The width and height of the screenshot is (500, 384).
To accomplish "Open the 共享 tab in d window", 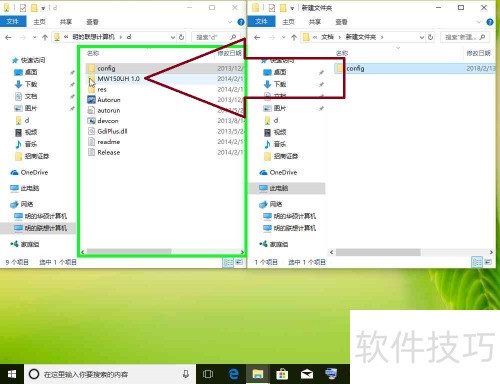I will [x=66, y=22].
